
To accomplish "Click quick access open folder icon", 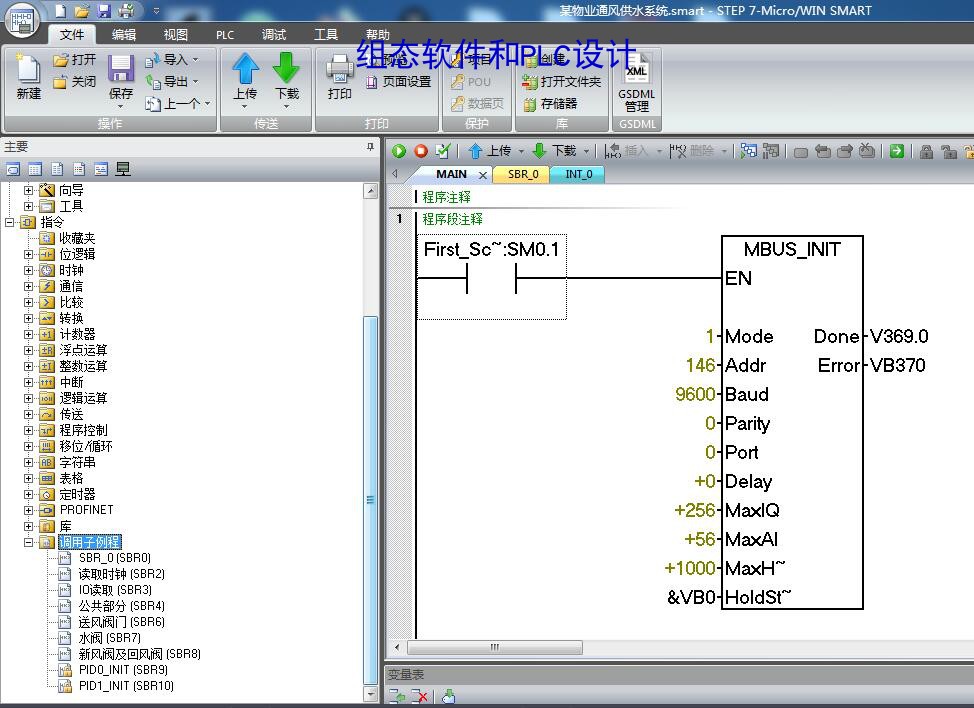I will tap(81, 11).
